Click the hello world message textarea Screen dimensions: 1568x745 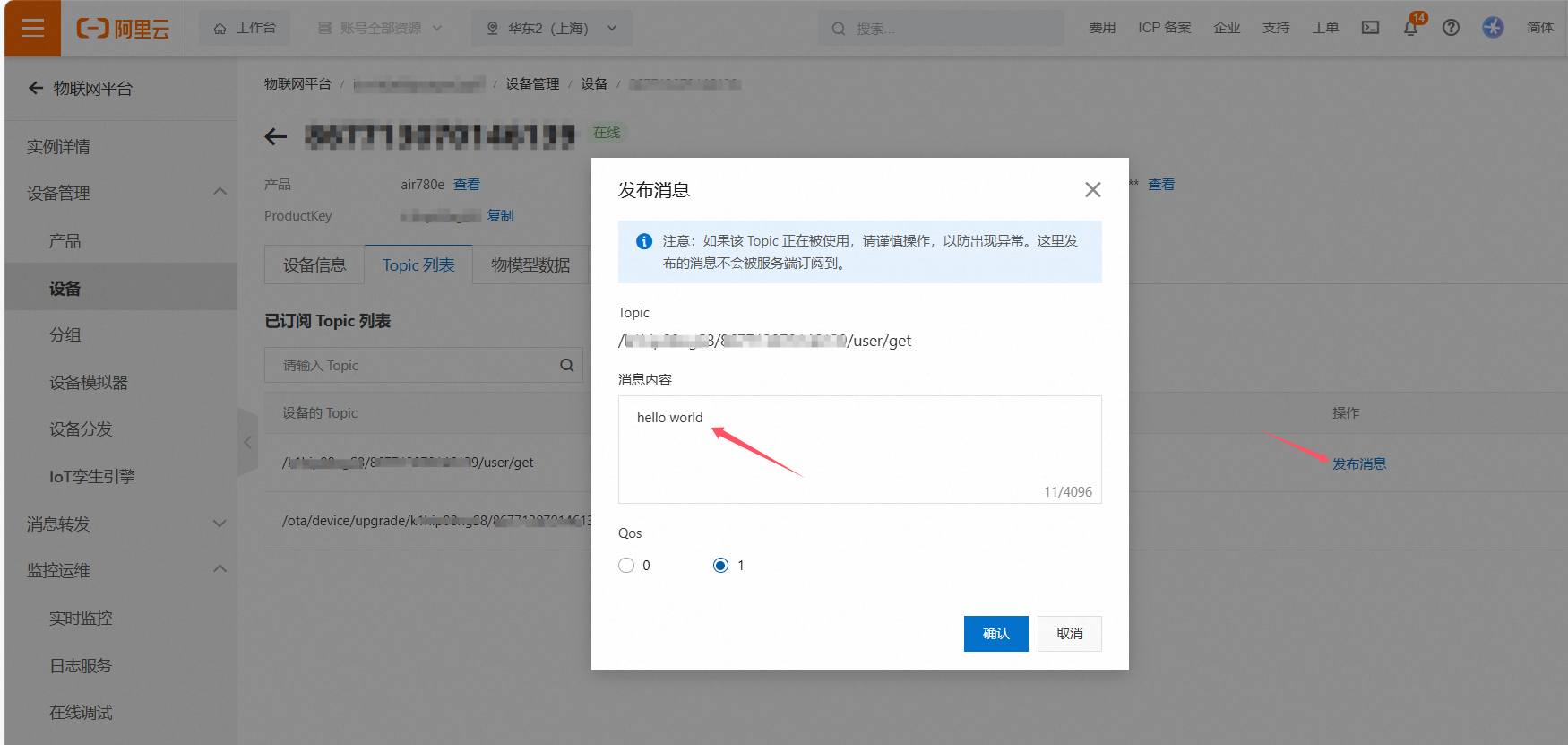(860, 449)
